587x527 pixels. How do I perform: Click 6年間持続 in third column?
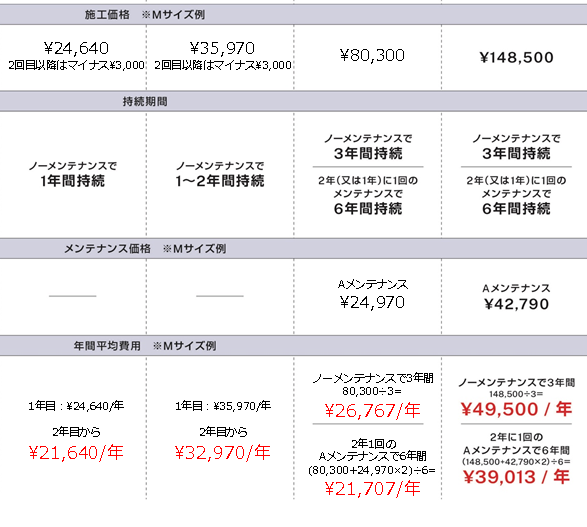click(368, 208)
